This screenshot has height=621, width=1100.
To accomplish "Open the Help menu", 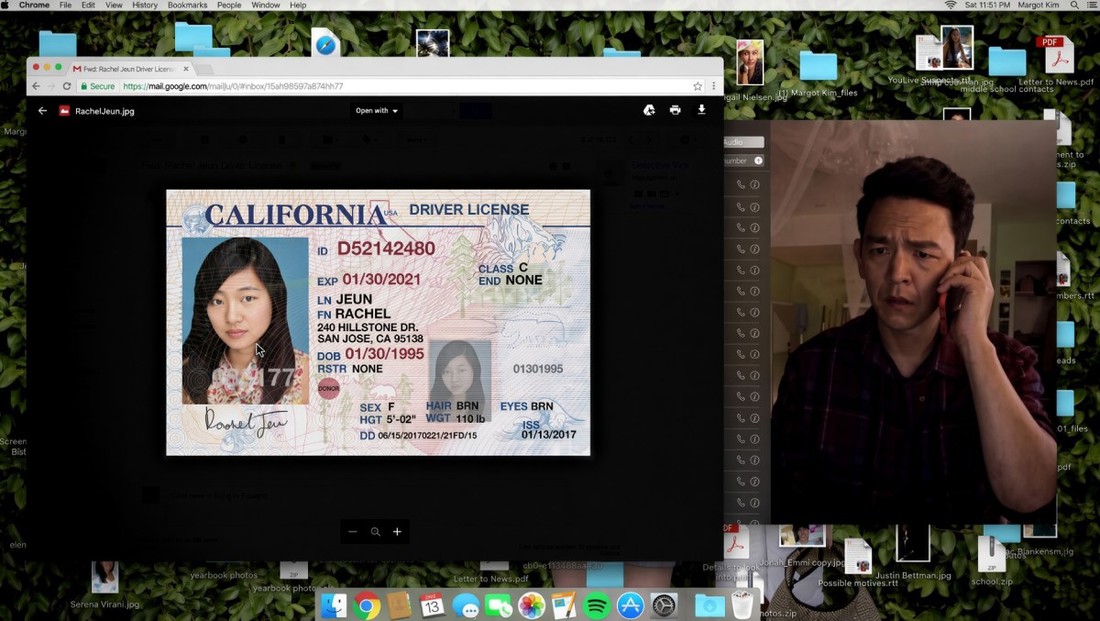I will 297,5.
